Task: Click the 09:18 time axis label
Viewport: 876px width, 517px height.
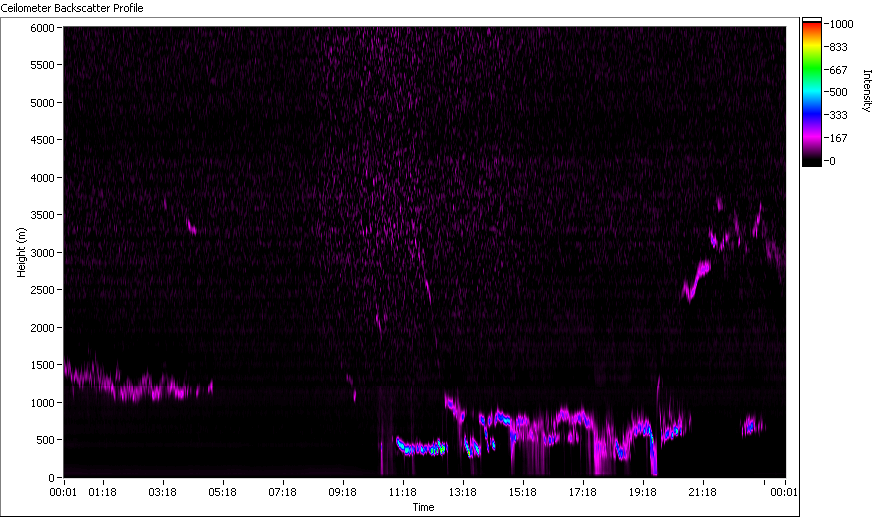Action: click(342, 492)
